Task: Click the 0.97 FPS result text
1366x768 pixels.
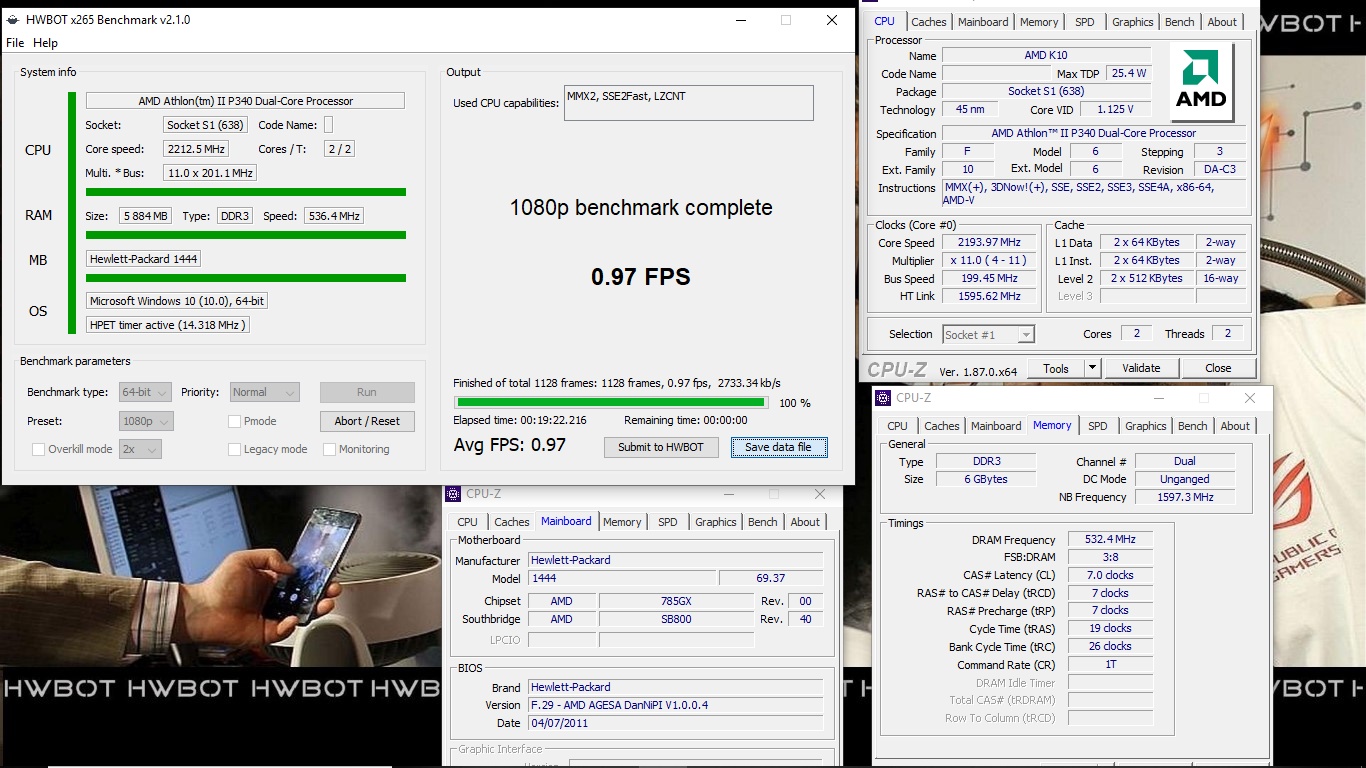Action: (641, 277)
